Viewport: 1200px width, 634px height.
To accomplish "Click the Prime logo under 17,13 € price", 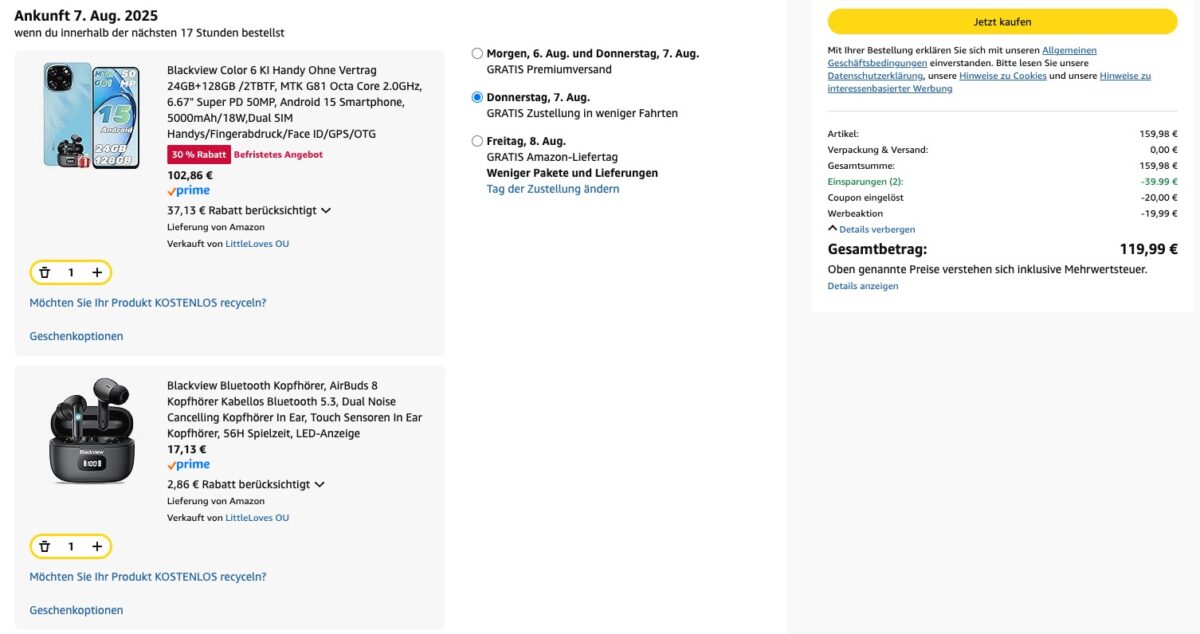I will click(188, 465).
